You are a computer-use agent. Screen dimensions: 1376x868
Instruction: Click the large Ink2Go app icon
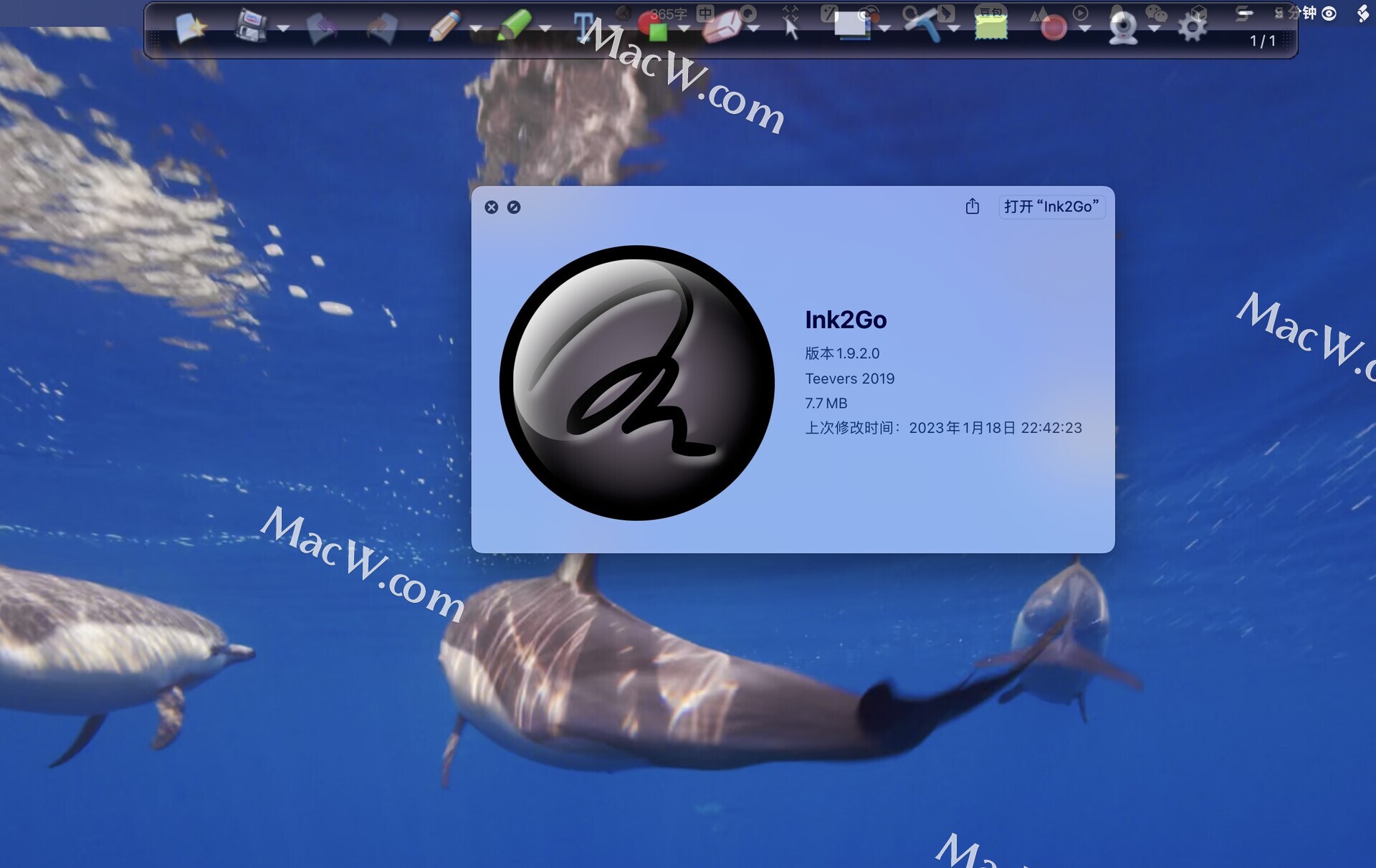pyautogui.click(x=636, y=383)
